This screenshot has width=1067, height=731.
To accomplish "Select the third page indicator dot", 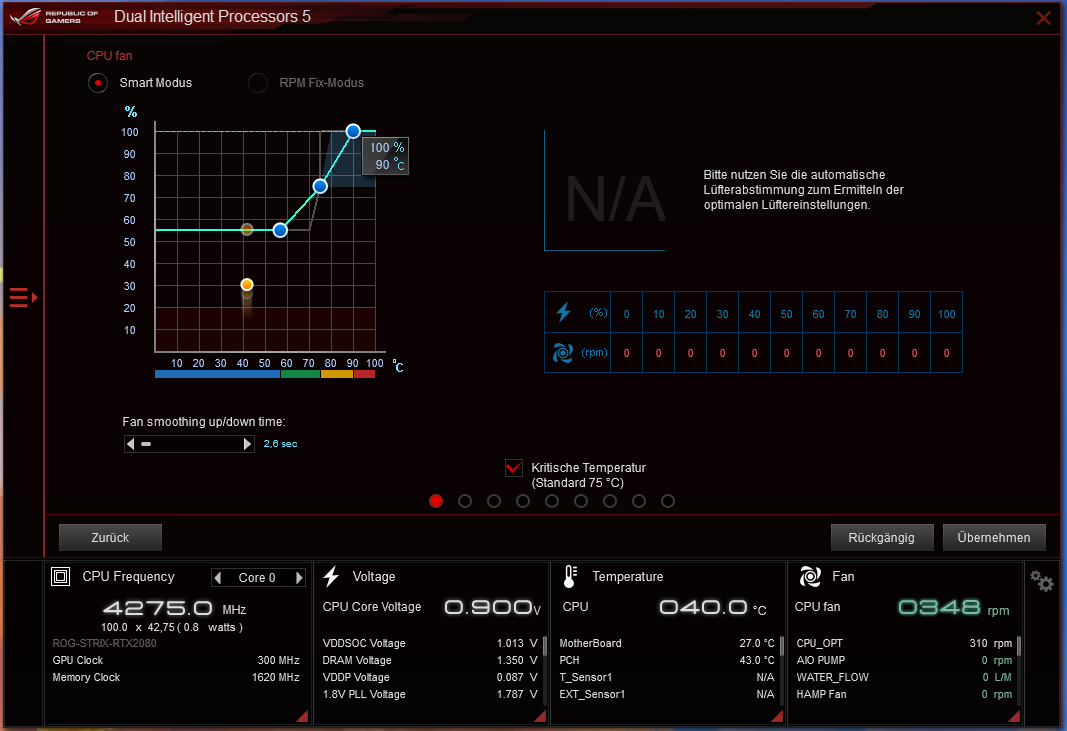I will 494,501.
